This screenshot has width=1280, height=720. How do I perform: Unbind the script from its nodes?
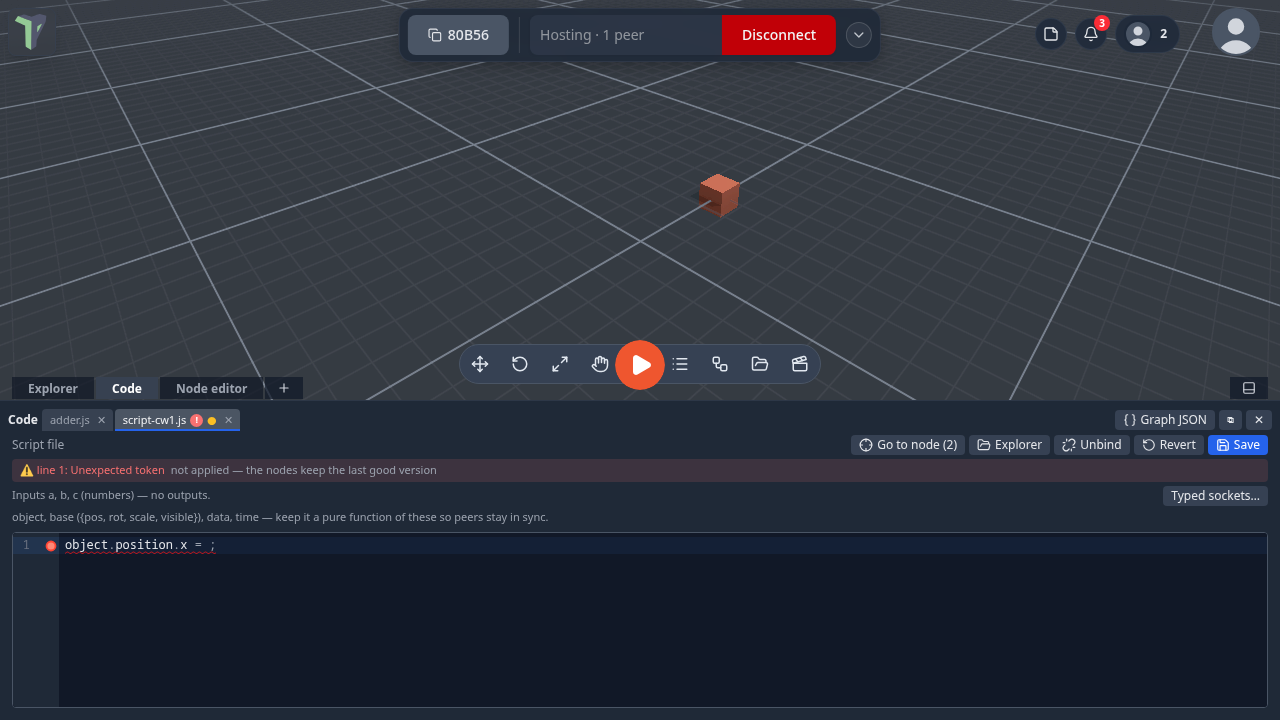coord(1092,445)
